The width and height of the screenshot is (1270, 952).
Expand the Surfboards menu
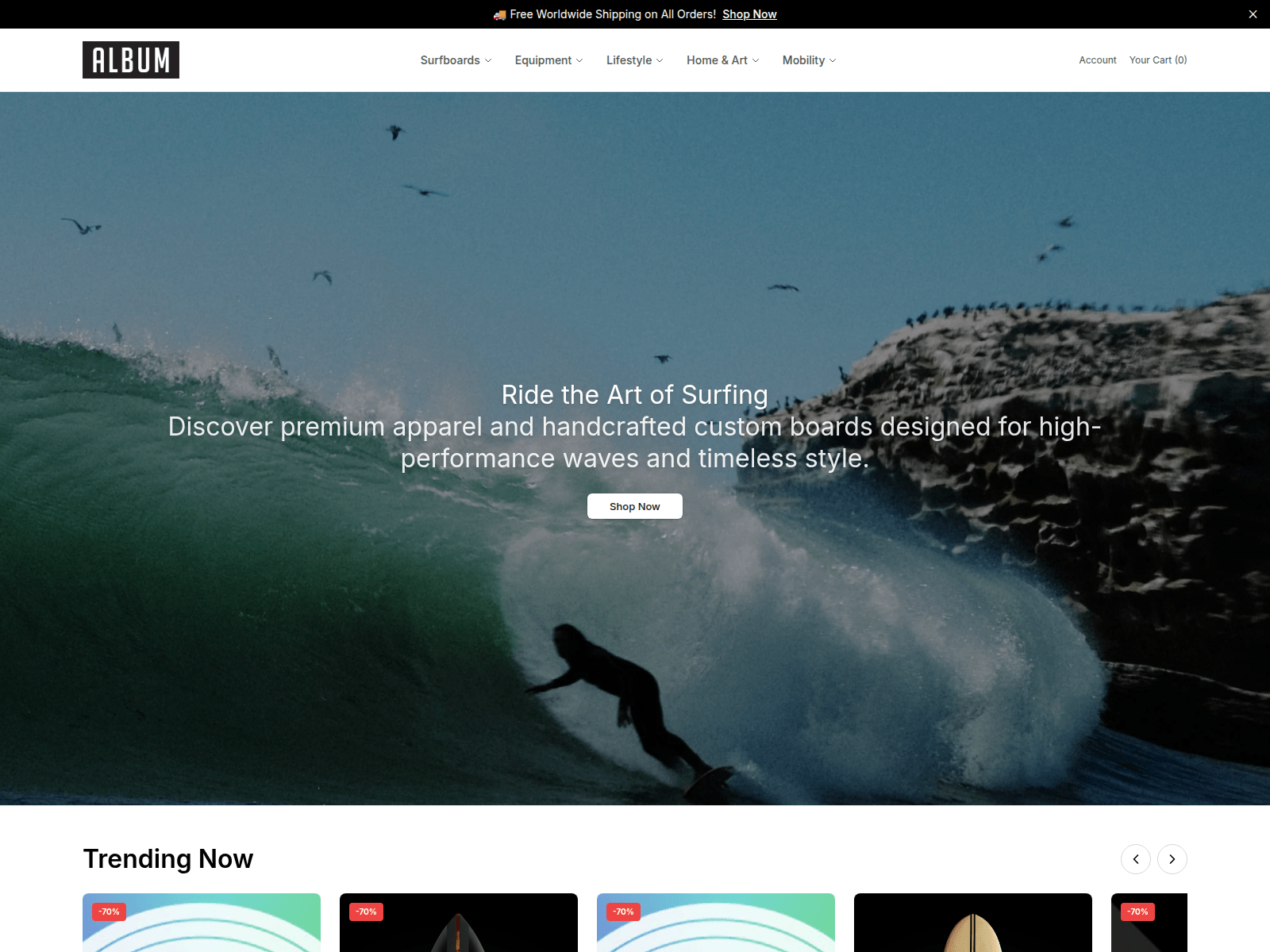coord(456,60)
